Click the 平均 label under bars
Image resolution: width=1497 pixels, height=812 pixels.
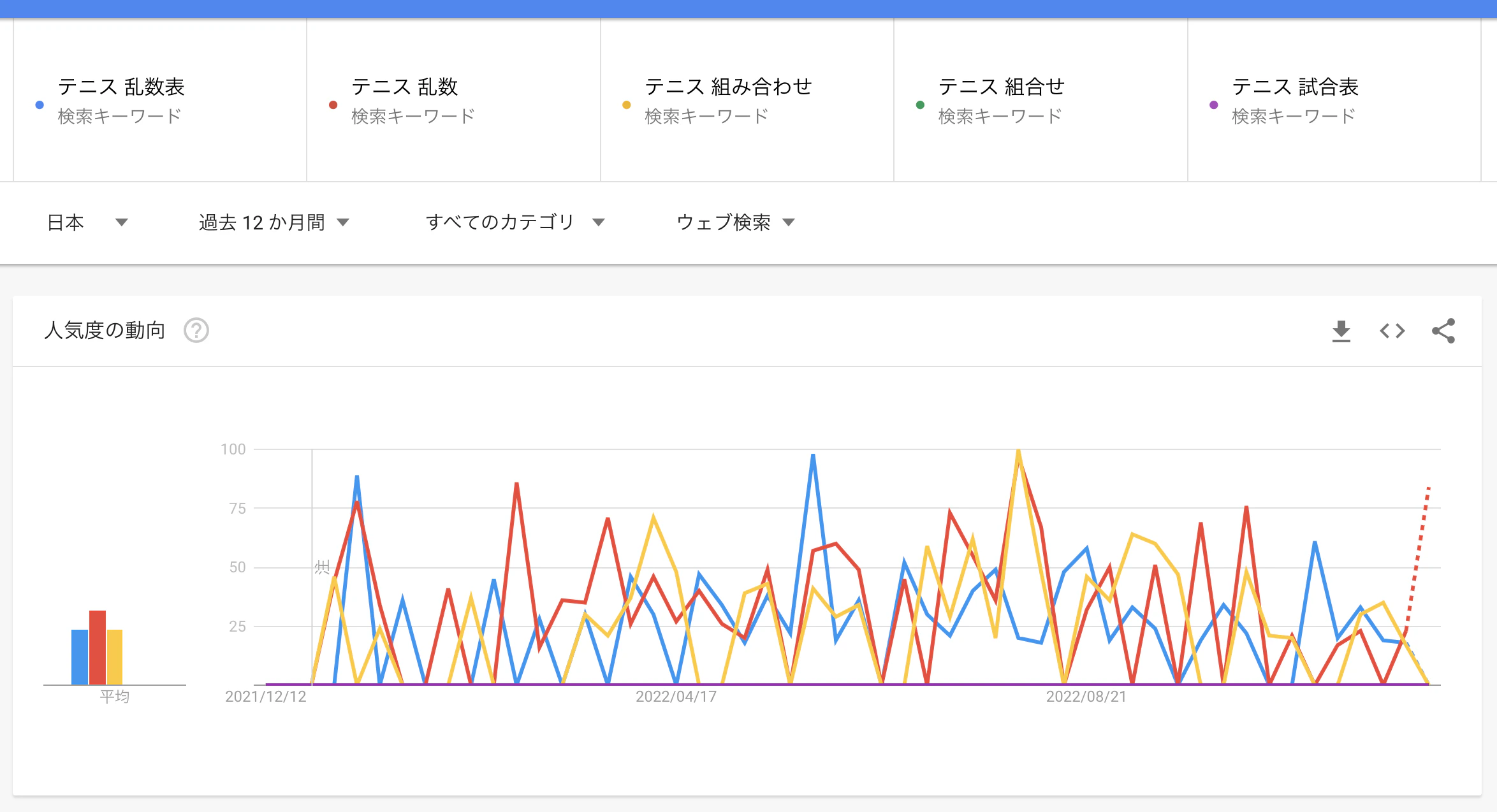point(115,697)
